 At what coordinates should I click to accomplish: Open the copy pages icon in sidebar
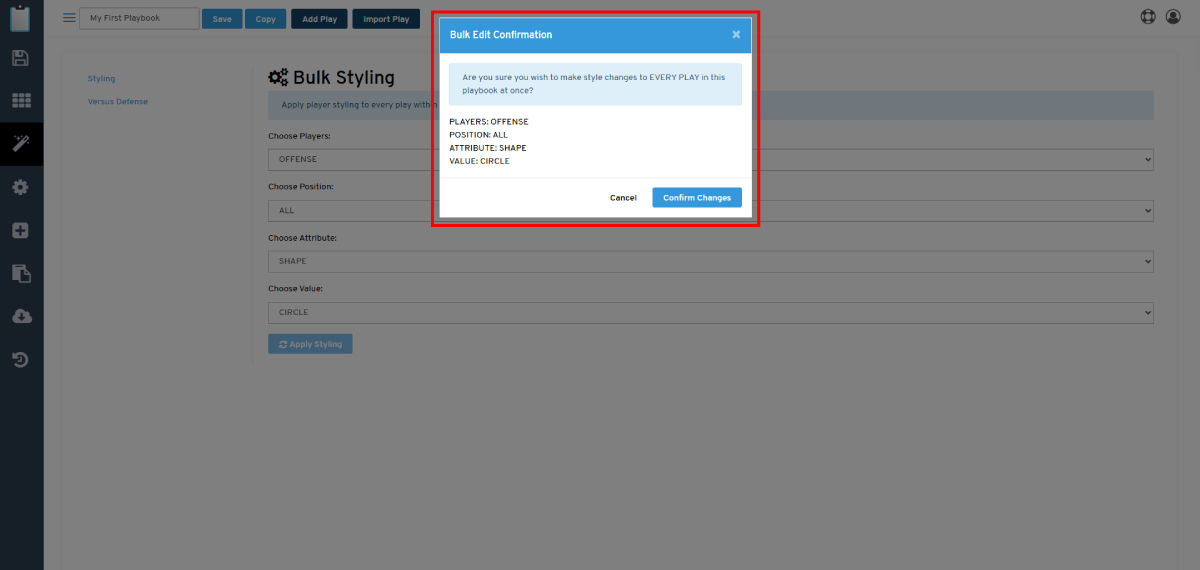coord(20,273)
